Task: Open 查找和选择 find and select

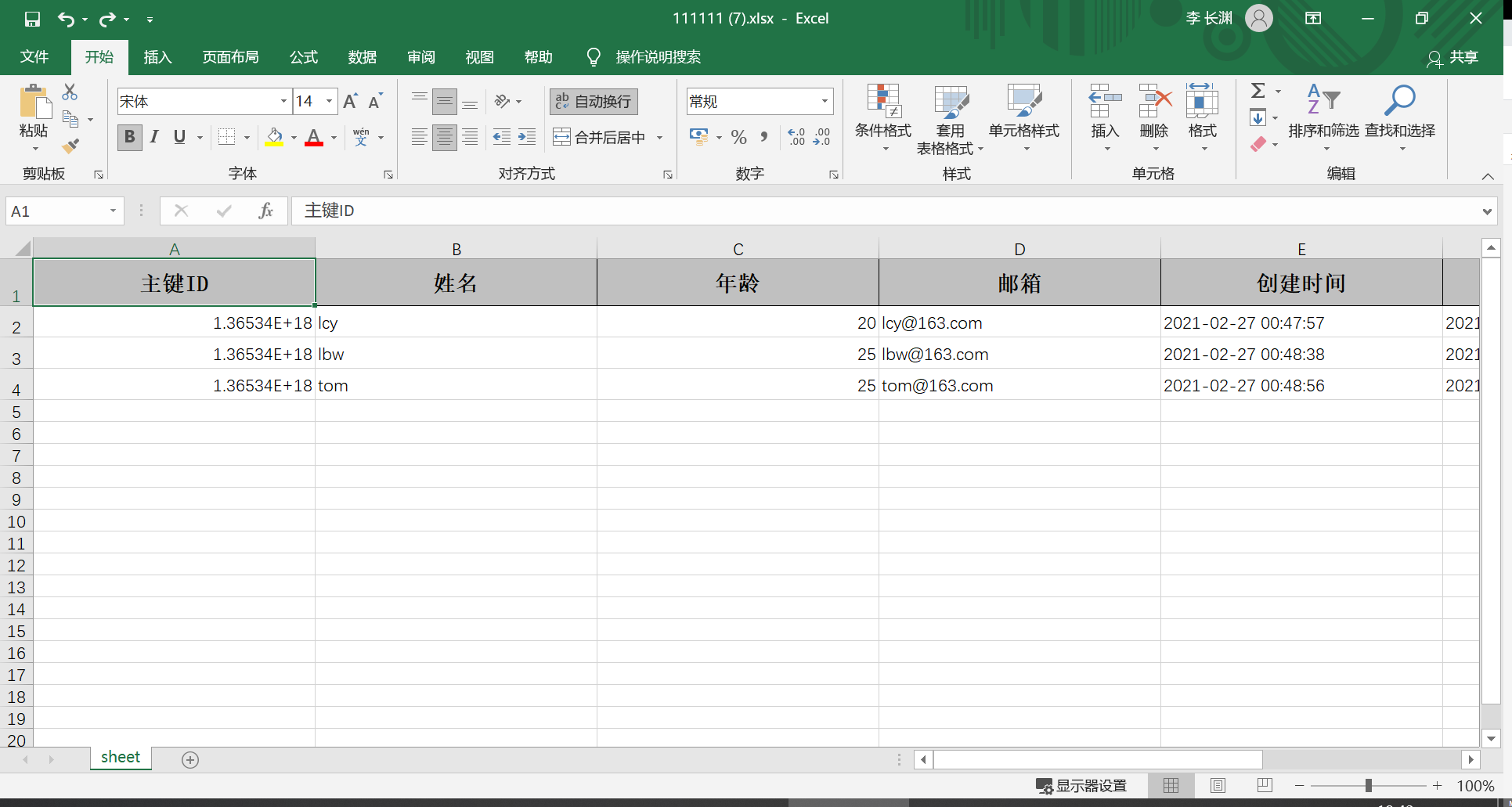Action: [x=1400, y=117]
